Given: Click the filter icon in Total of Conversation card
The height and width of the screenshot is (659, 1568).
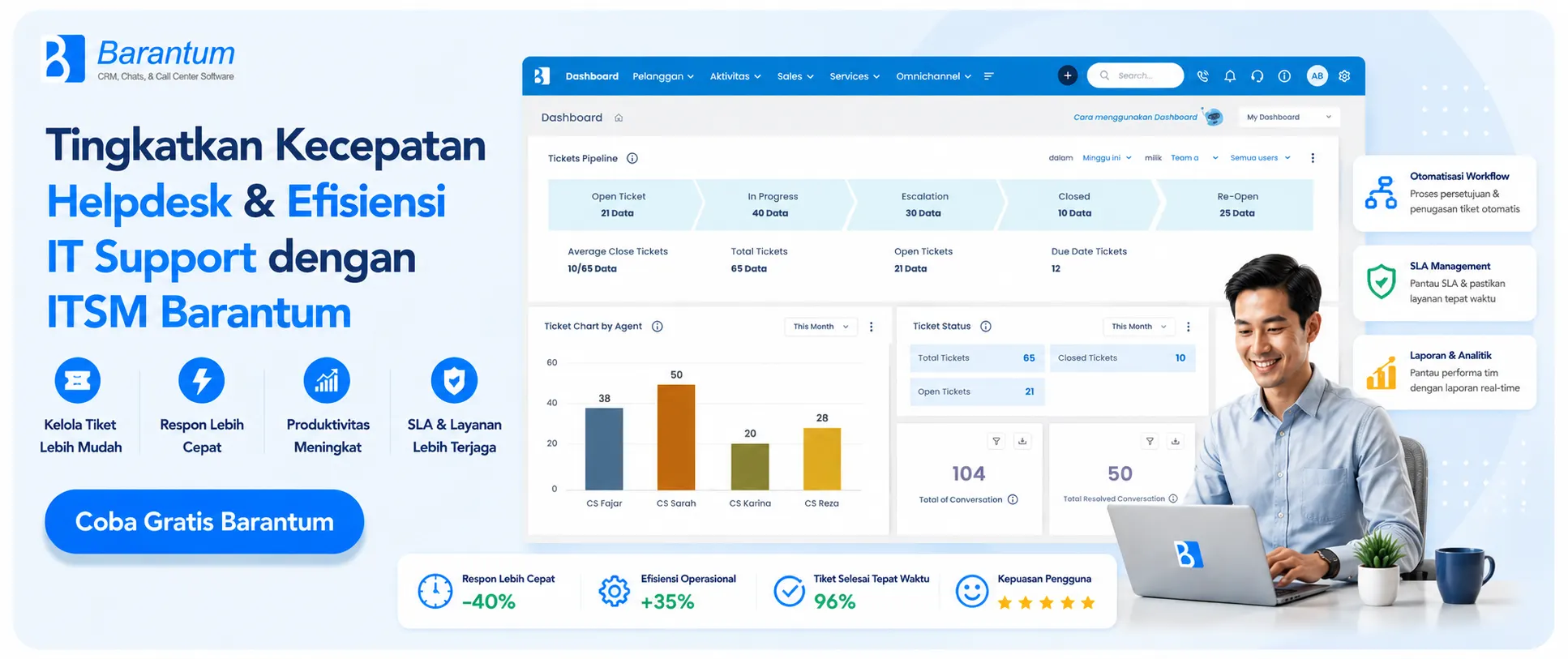Looking at the screenshot, I should [996, 441].
